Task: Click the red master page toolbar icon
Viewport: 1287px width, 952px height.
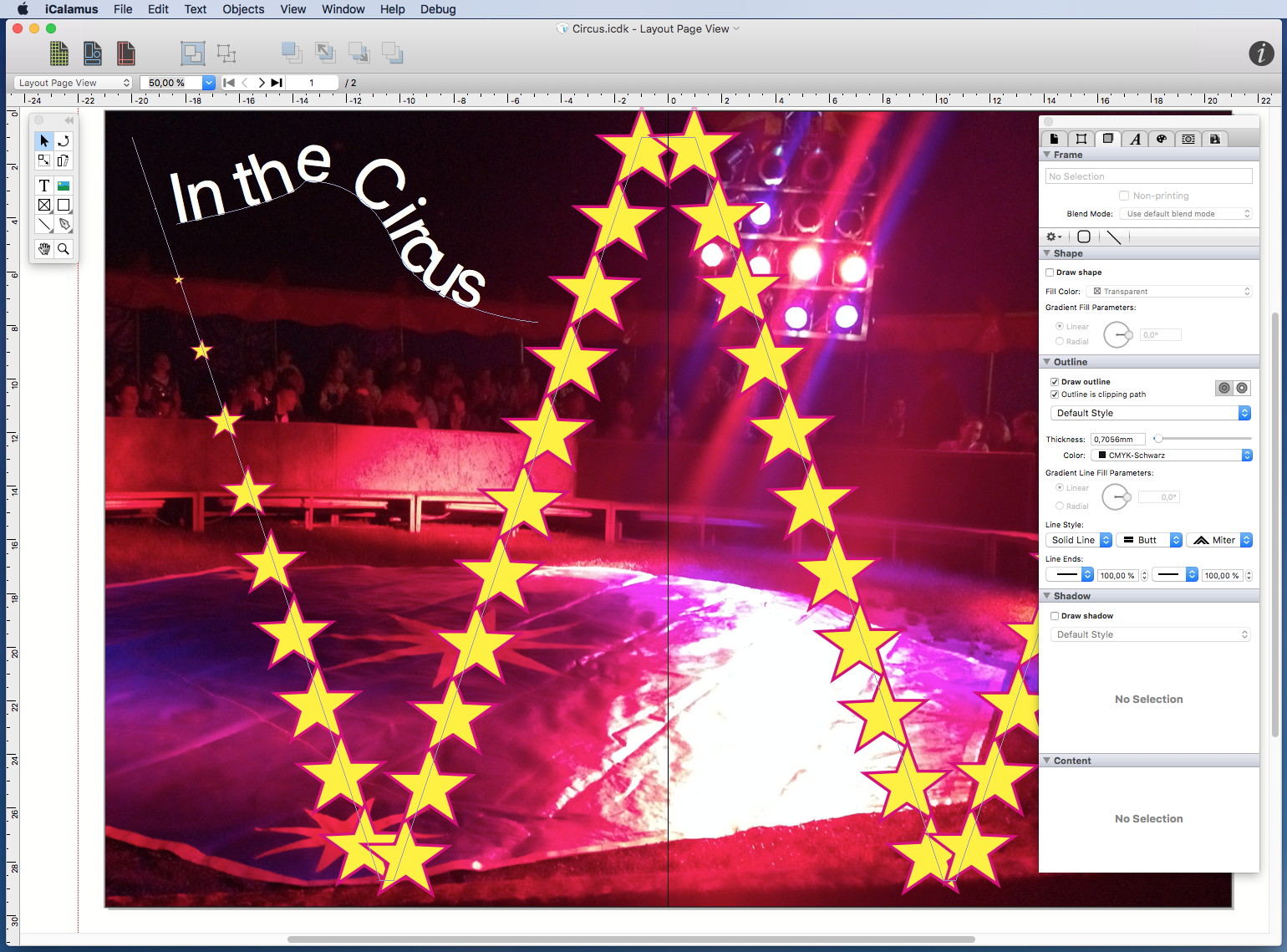Action: [125, 53]
